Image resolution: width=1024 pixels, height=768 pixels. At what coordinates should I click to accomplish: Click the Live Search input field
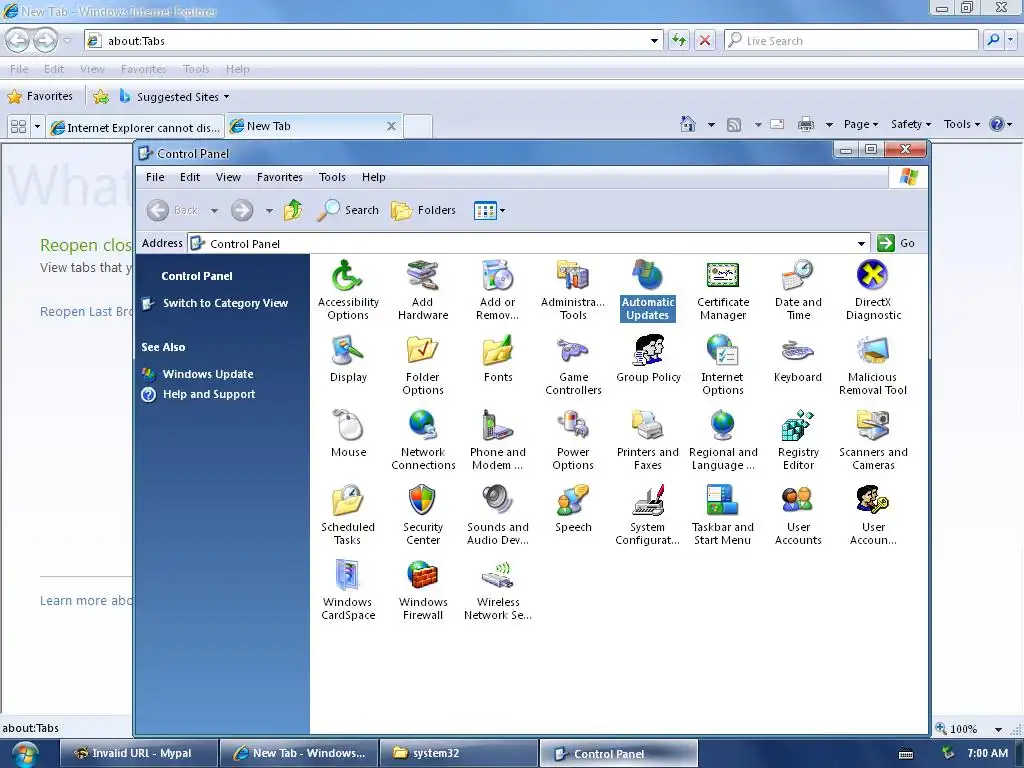(852, 40)
